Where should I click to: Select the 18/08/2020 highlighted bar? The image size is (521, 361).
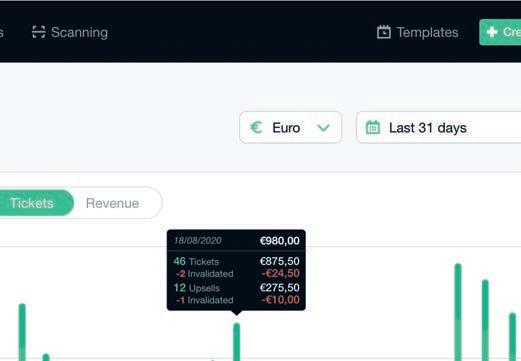tap(236, 342)
